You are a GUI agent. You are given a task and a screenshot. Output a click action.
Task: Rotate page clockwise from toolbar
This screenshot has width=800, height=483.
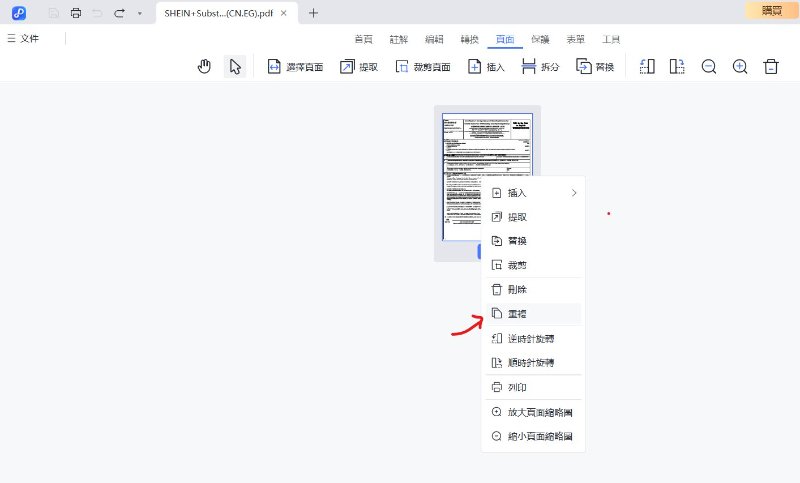tap(677, 66)
